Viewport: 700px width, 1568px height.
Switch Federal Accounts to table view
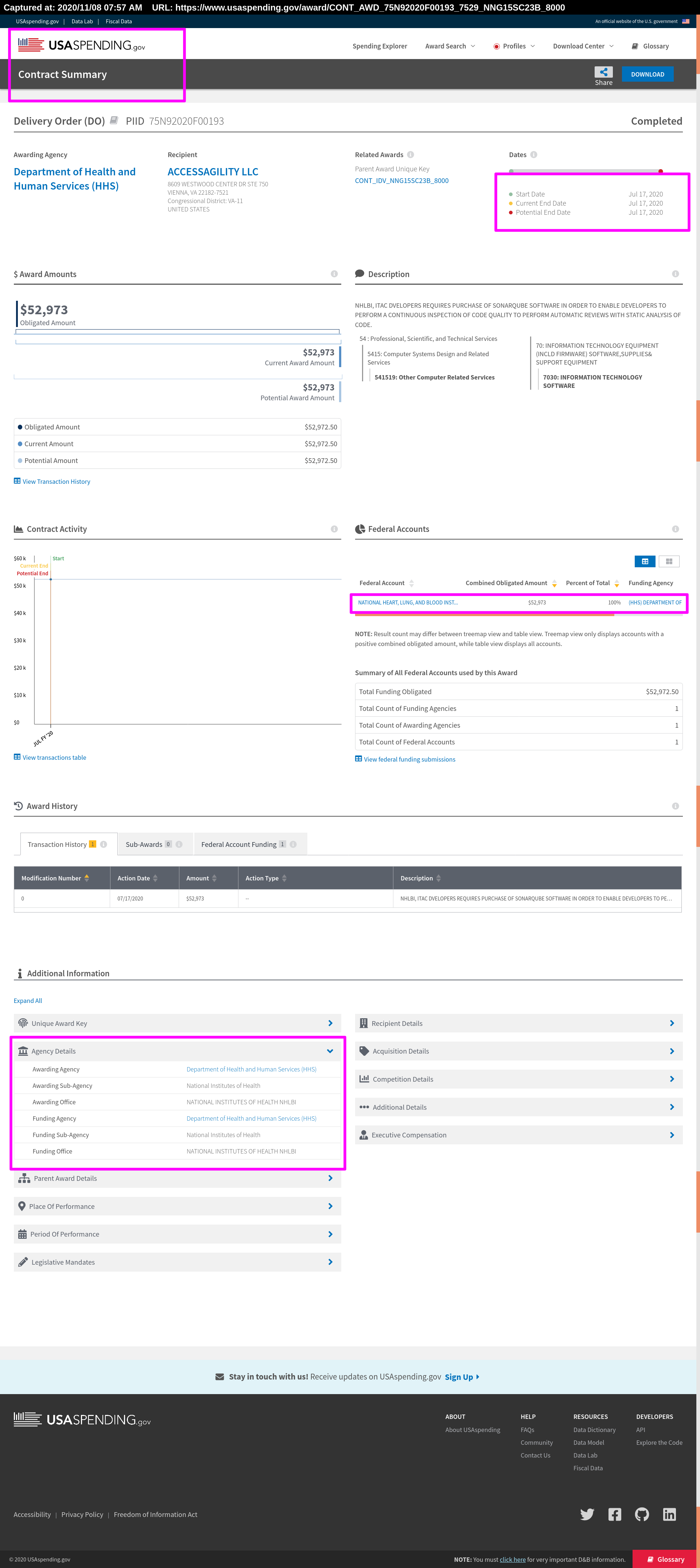click(645, 561)
